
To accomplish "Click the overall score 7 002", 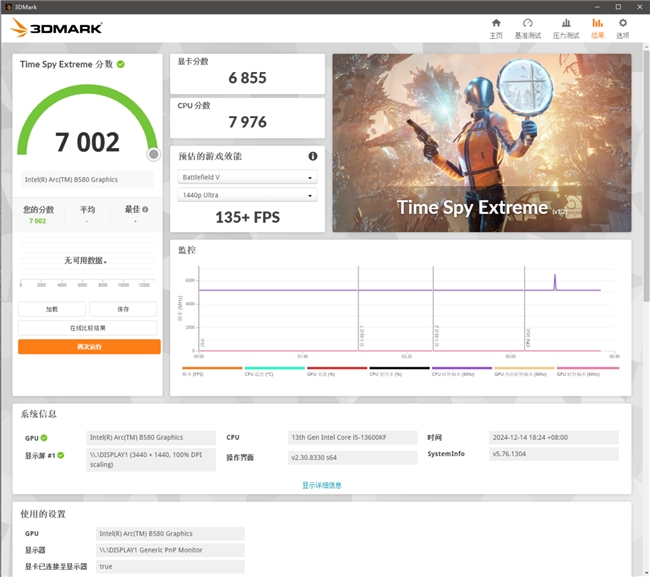I will (87, 142).
